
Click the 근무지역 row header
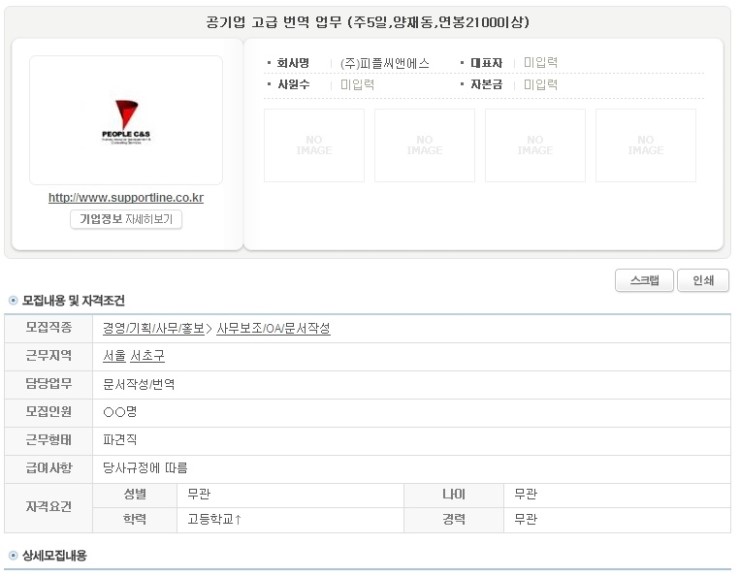49,356
